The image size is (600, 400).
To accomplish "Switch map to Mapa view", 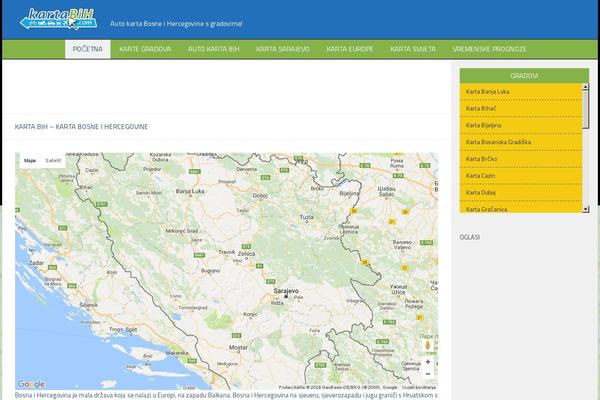I will point(30,161).
